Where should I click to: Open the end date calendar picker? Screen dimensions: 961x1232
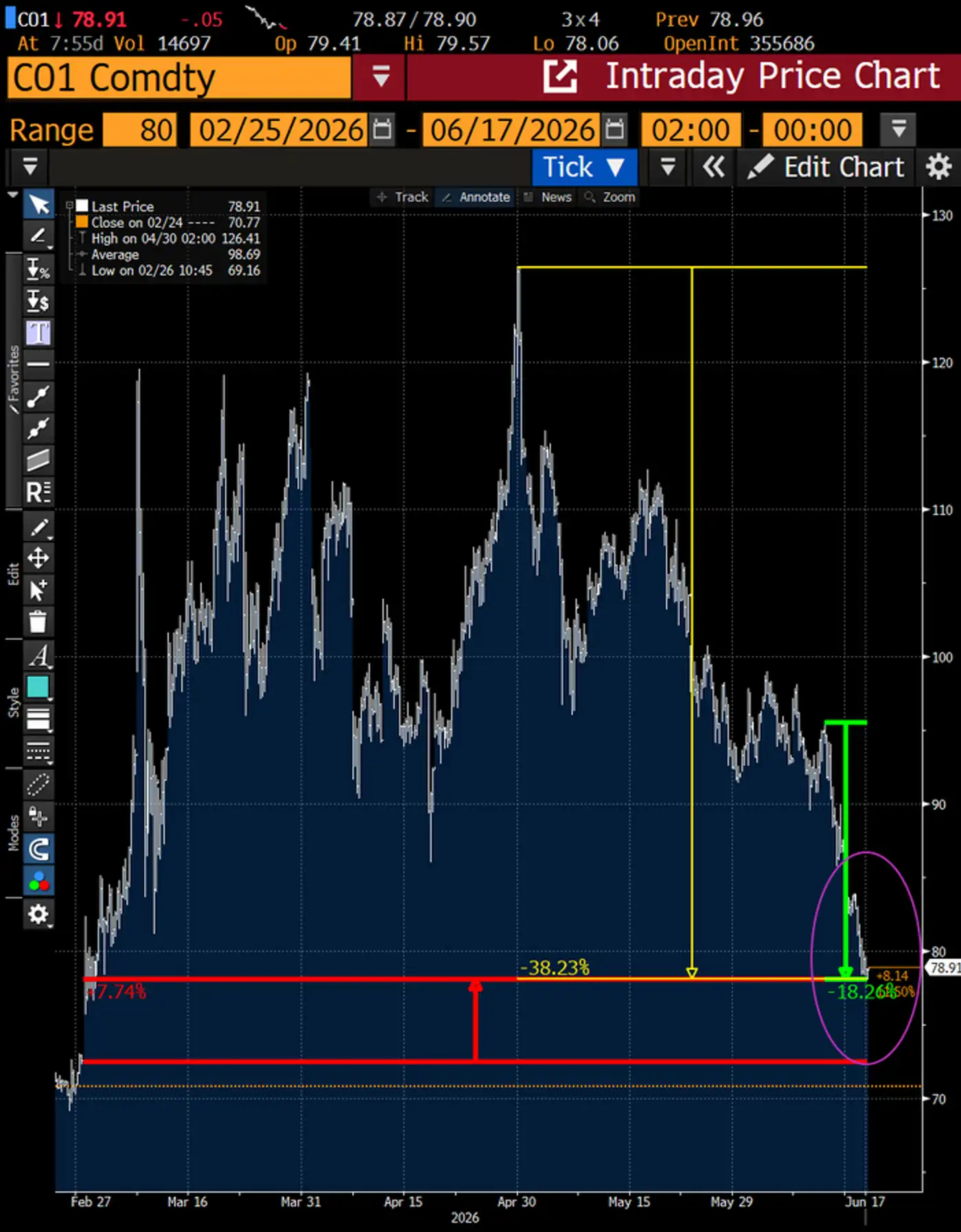(x=614, y=130)
